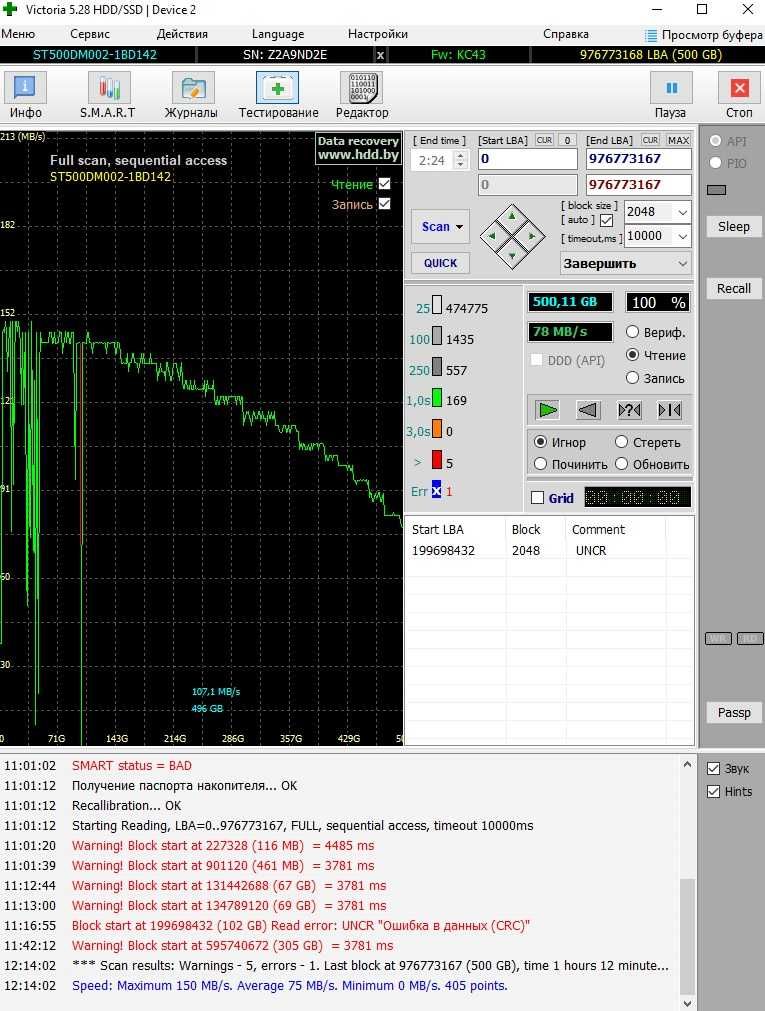This screenshot has width=765, height=1011.
Task: Click the up arrow on the navigation diamond
Action: [x=512, y=216]
